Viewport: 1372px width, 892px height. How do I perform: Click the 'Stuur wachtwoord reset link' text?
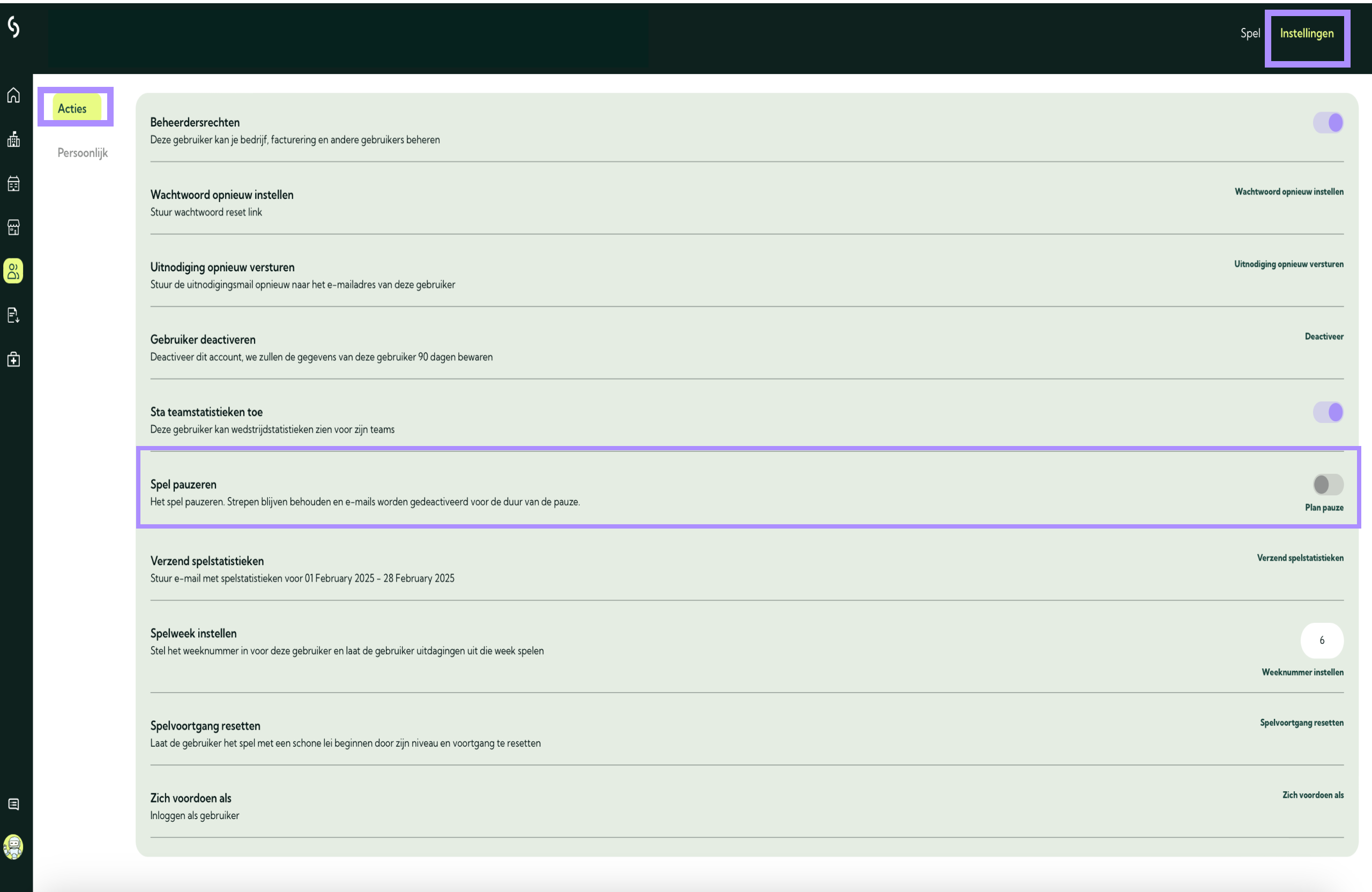[206, 212]
